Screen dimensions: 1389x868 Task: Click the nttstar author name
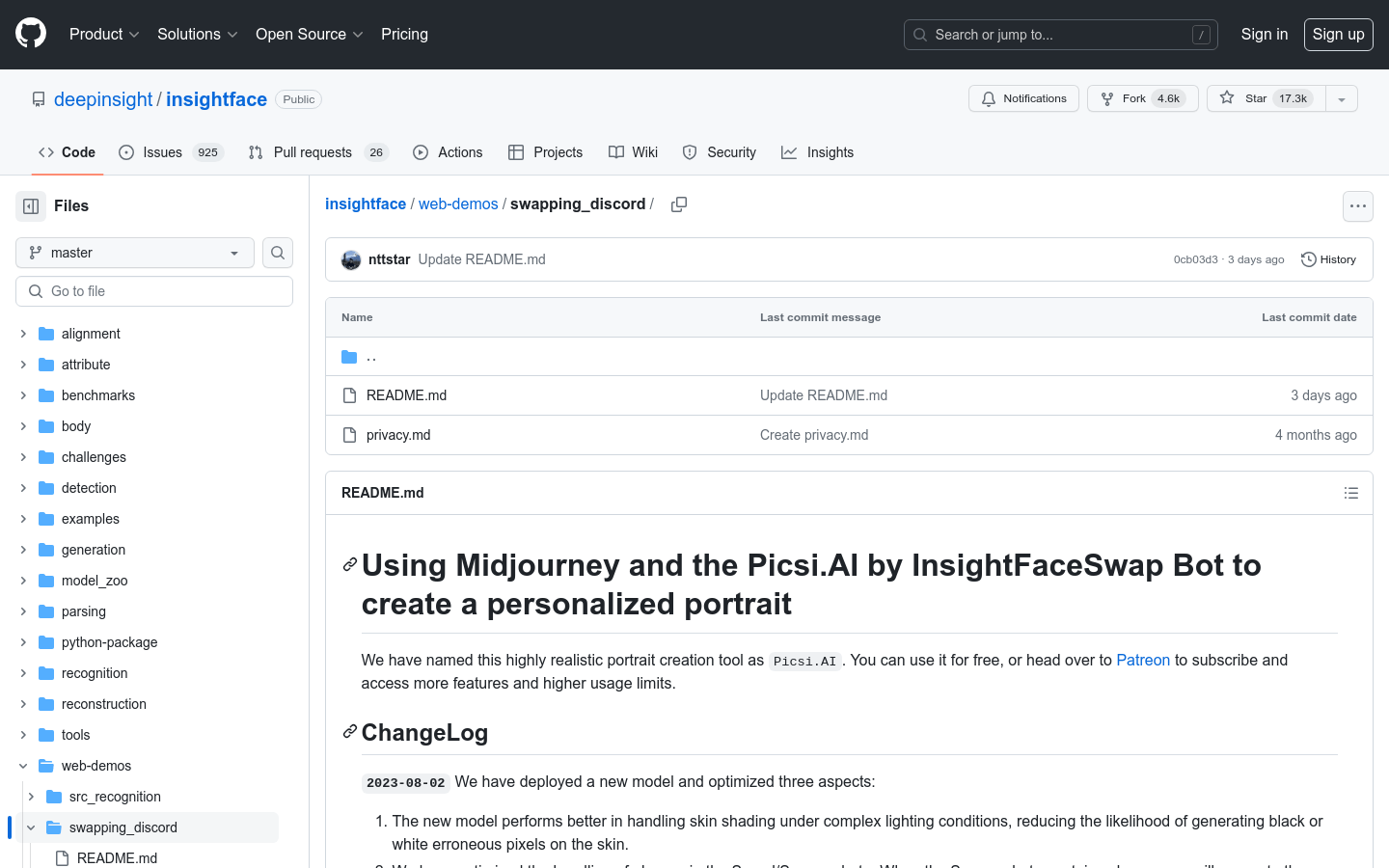click(389, 259)
